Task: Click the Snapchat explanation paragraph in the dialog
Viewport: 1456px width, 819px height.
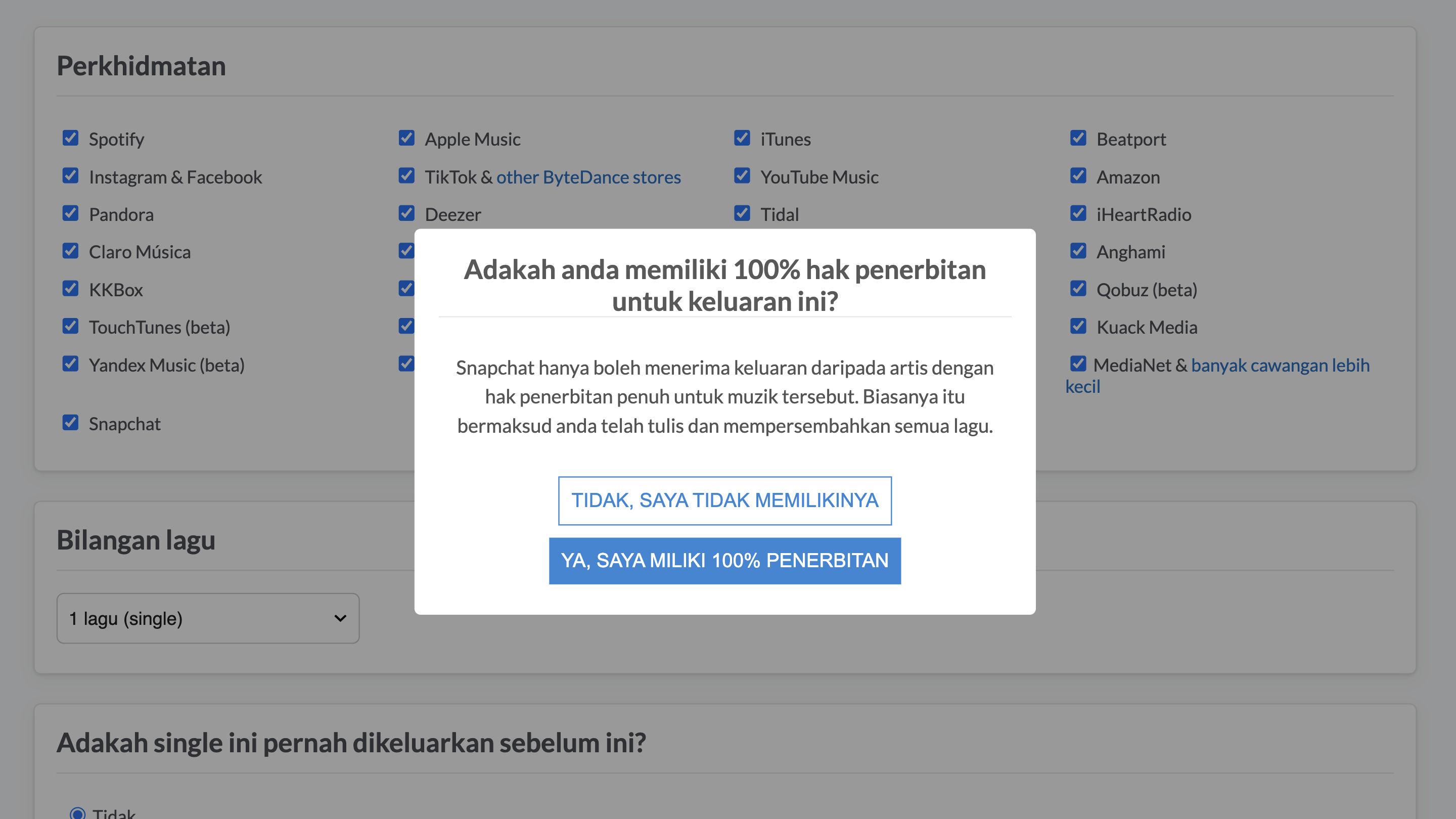Action: pyautogui.click(x=724, y=397)
